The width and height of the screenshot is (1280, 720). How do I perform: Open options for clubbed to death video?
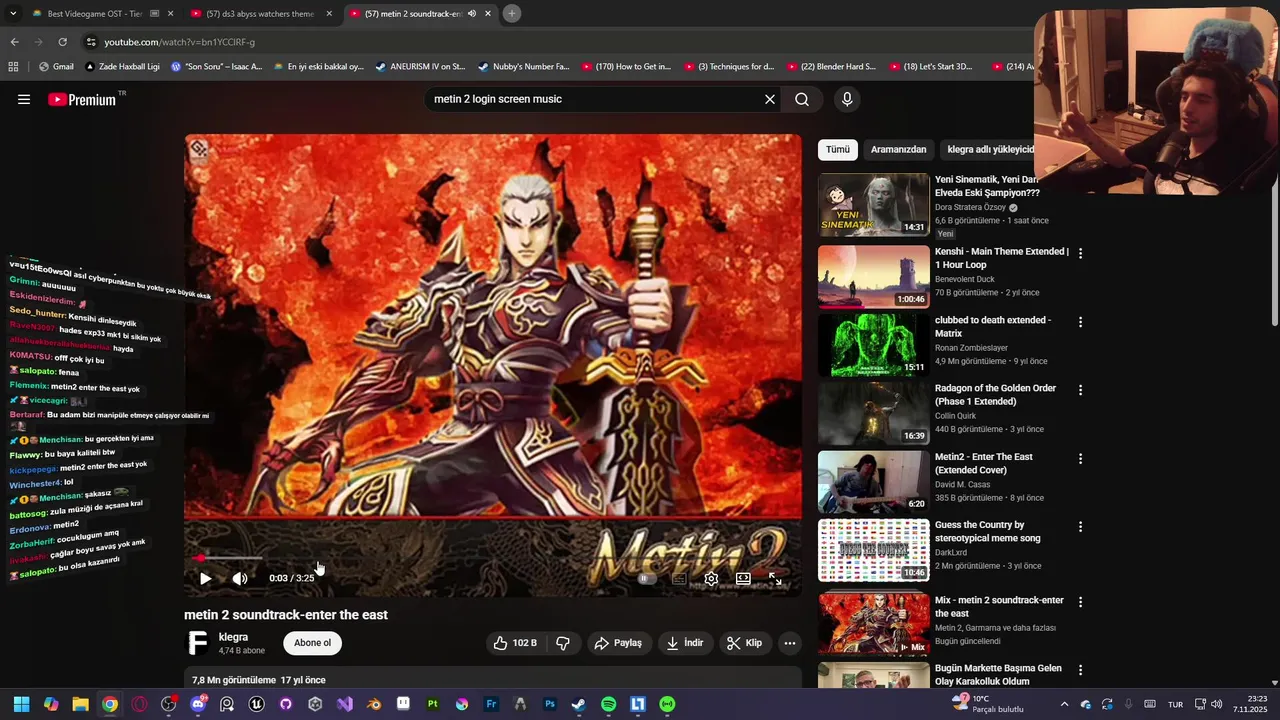(1080, 322)
